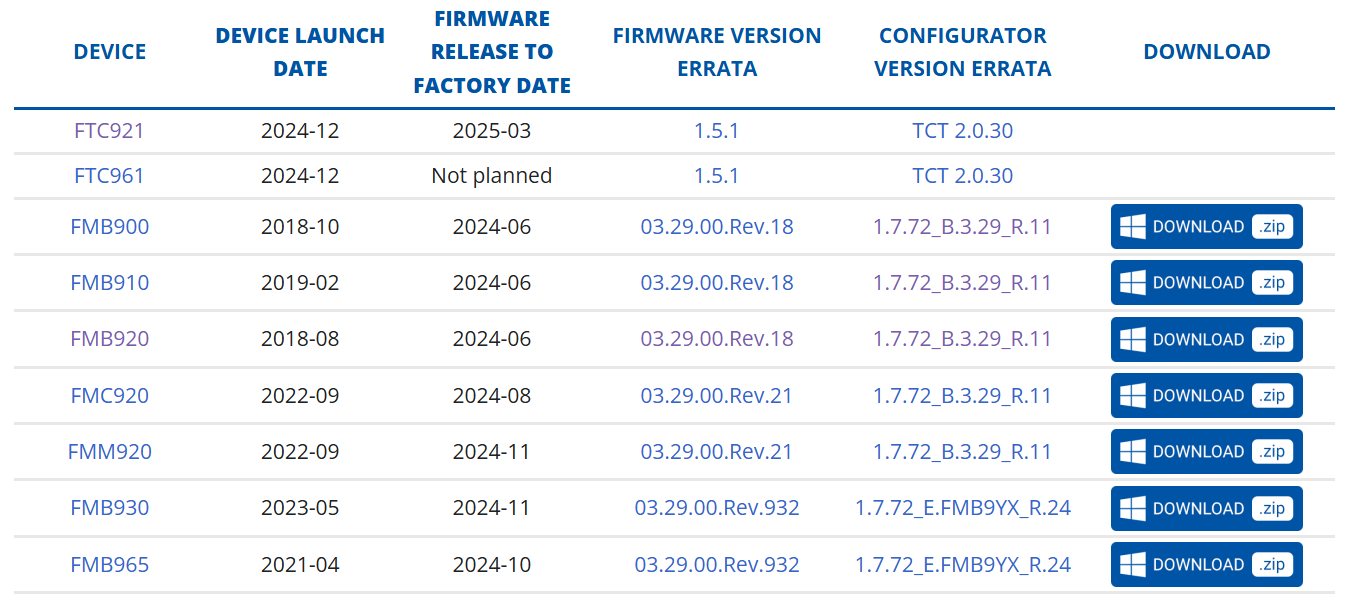The height and width of the screenshot is (607, 1361).
Task: Open FMM920 configurator errata 1.7.72_B.3.29_R.11
Action: coord(963,452)
